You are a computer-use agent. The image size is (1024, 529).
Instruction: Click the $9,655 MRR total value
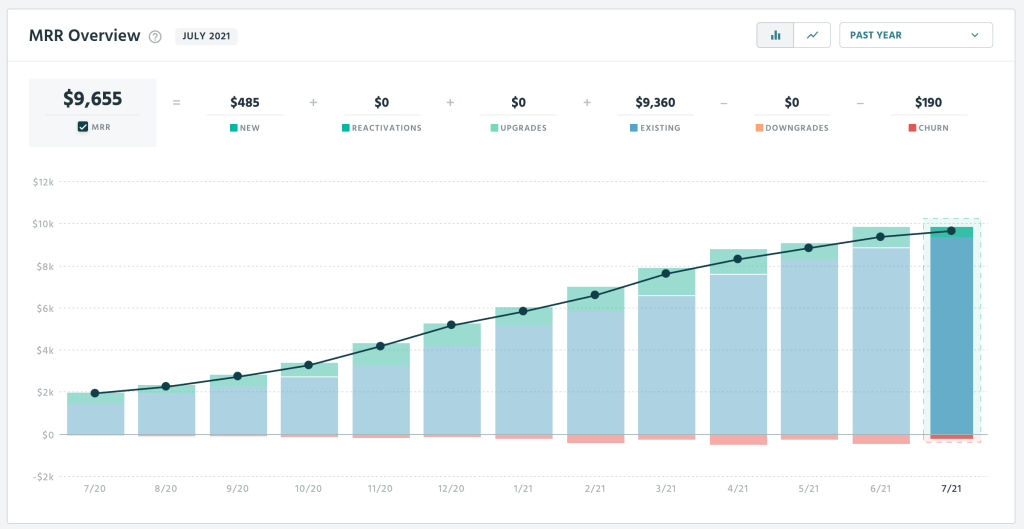click(92, 98)
